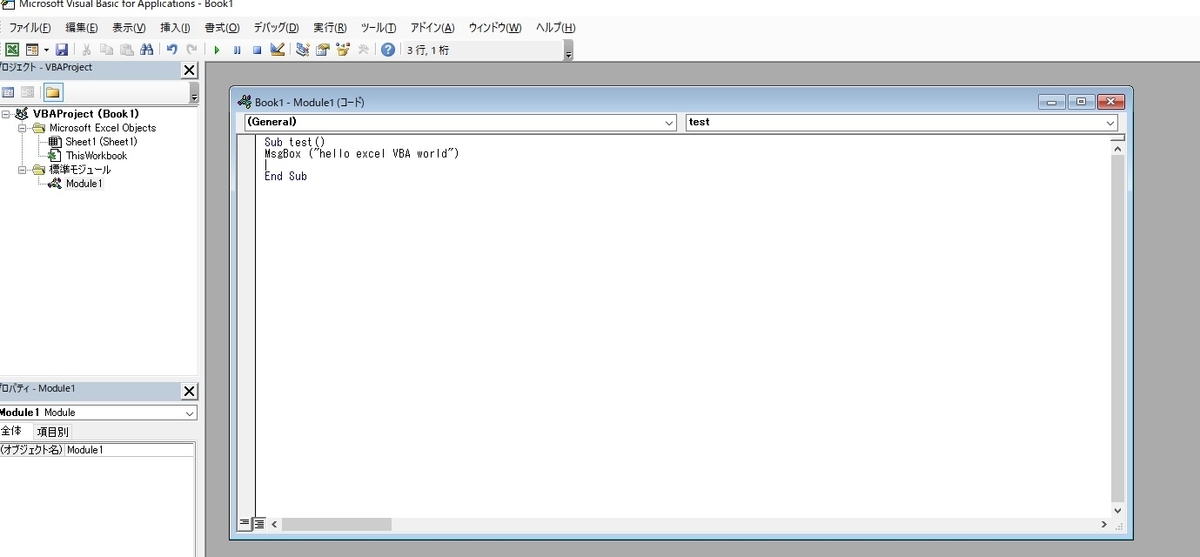1200x557 pixels.
Task: Click the horizontal scrollbar left arrow
Action: tap(274, 524)
